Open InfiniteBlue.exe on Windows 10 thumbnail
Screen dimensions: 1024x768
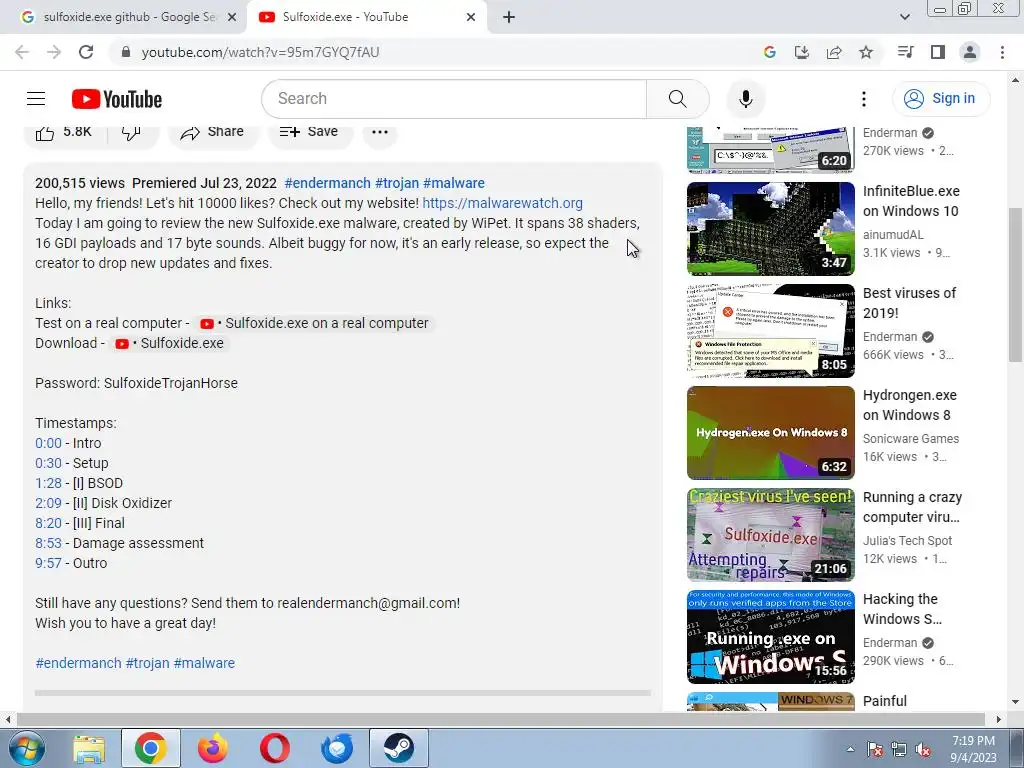click(771, 229)
